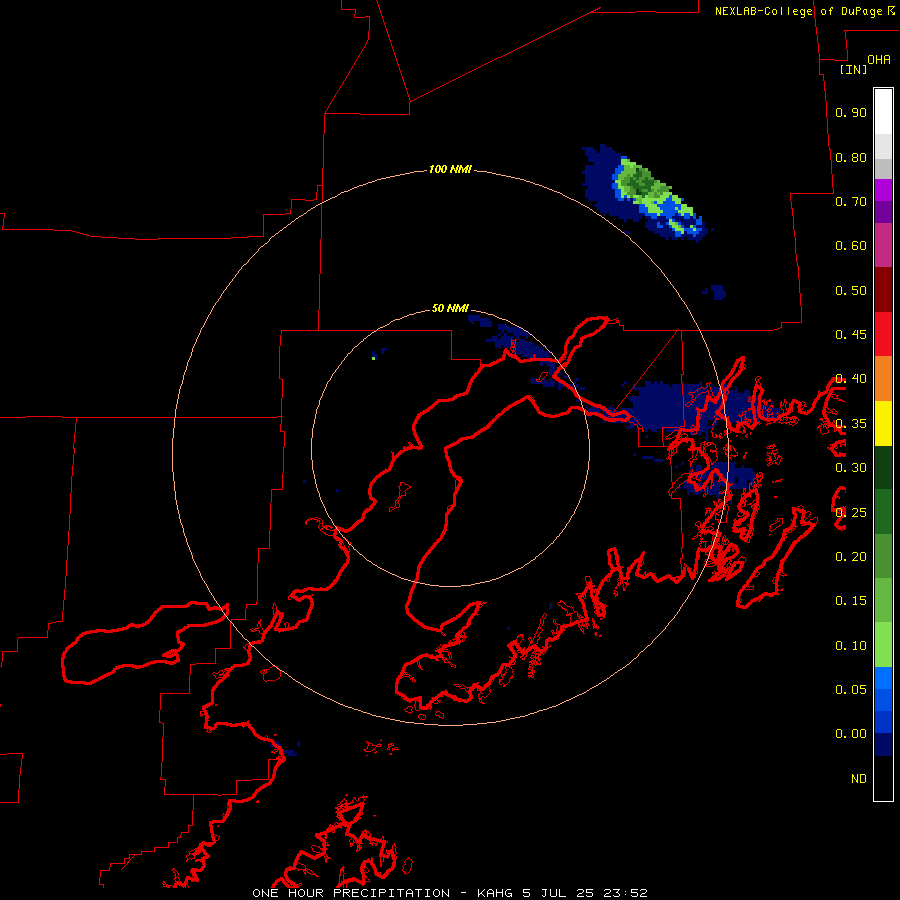Select the 0.45 legend value
Image resolution: width=900 pixels, height=900 pixels.
[851, 335]
